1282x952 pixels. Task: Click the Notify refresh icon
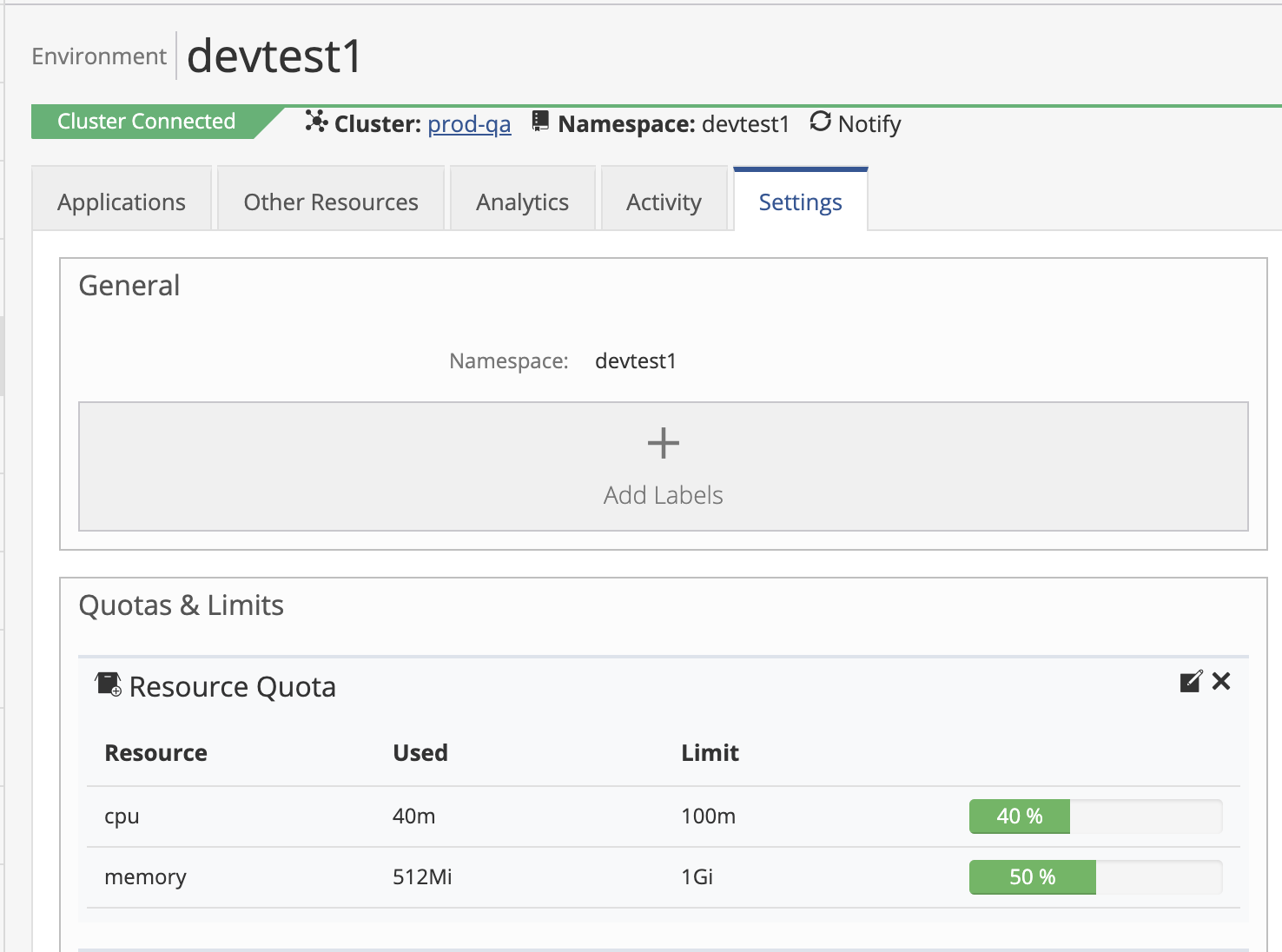pyautogui.click(x=820, y=122)
